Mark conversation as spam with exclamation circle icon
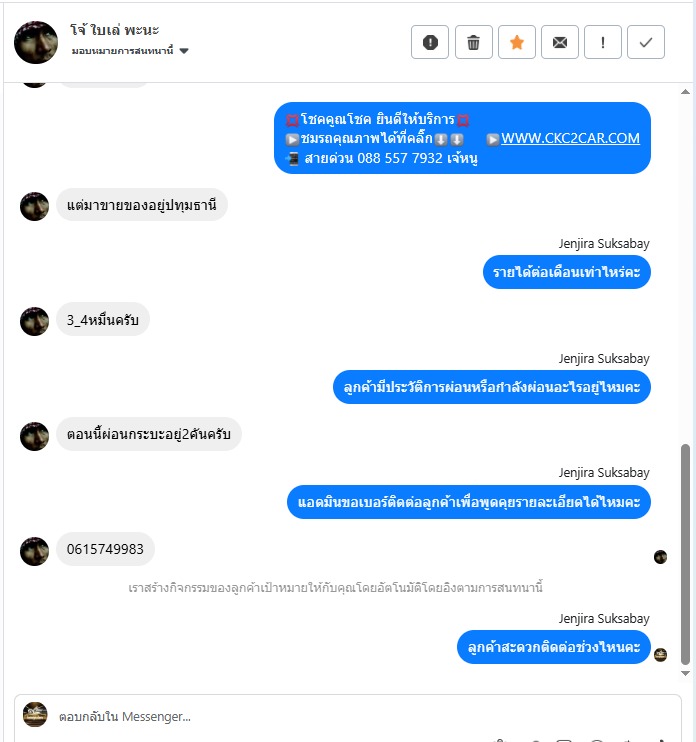 (x=430, y=42)
